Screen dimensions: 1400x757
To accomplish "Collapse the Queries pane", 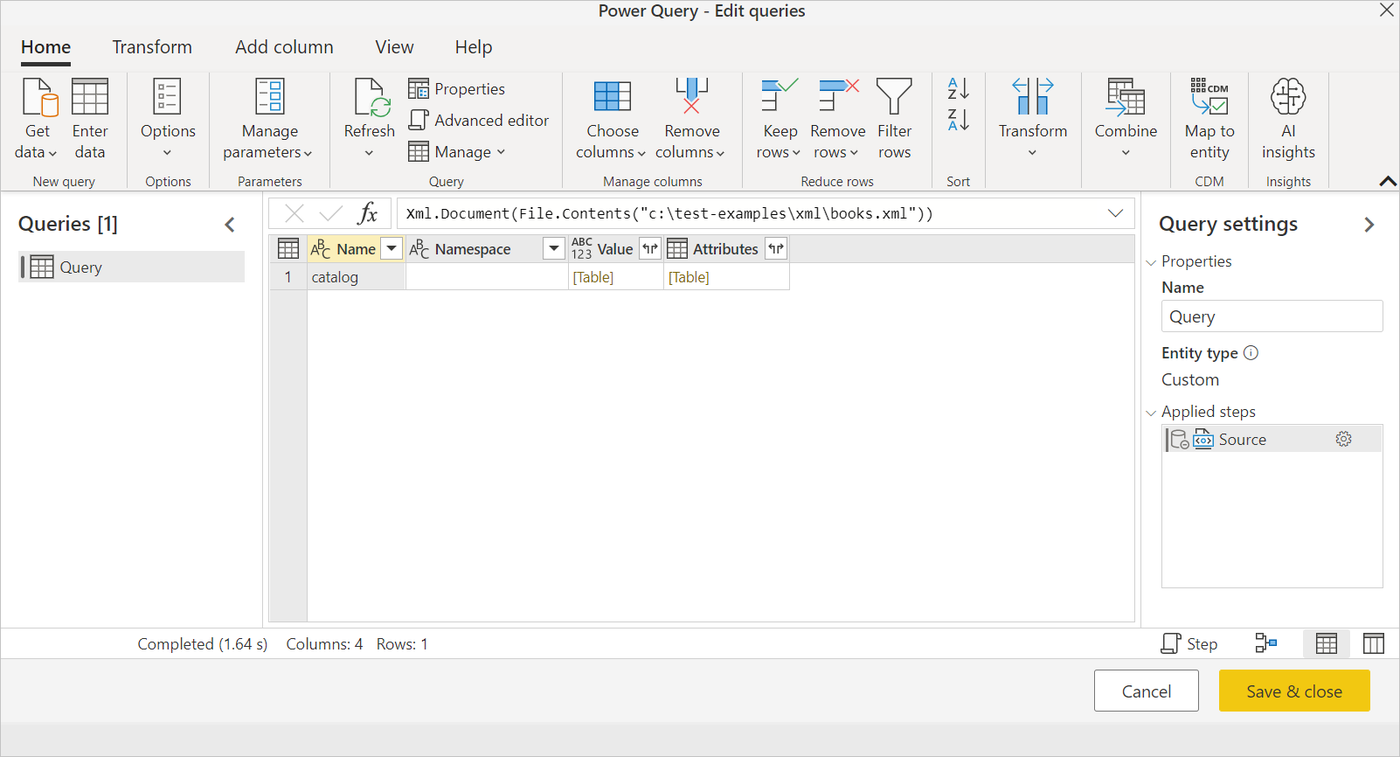I will point(230,225).
